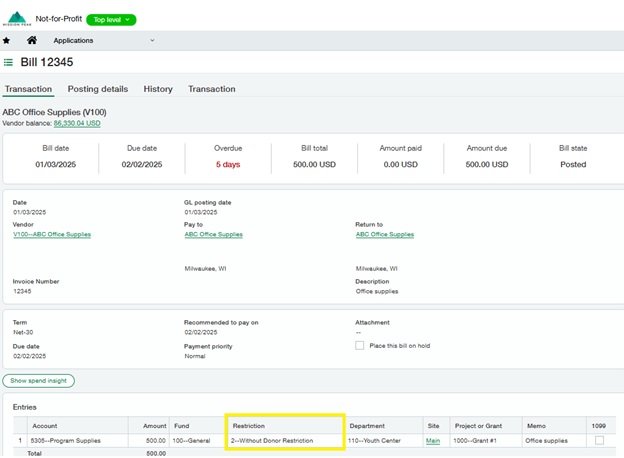Screen dimensions: 624x458
Task: Select the Transaction tab right of History
Action: tap(212, 89)
